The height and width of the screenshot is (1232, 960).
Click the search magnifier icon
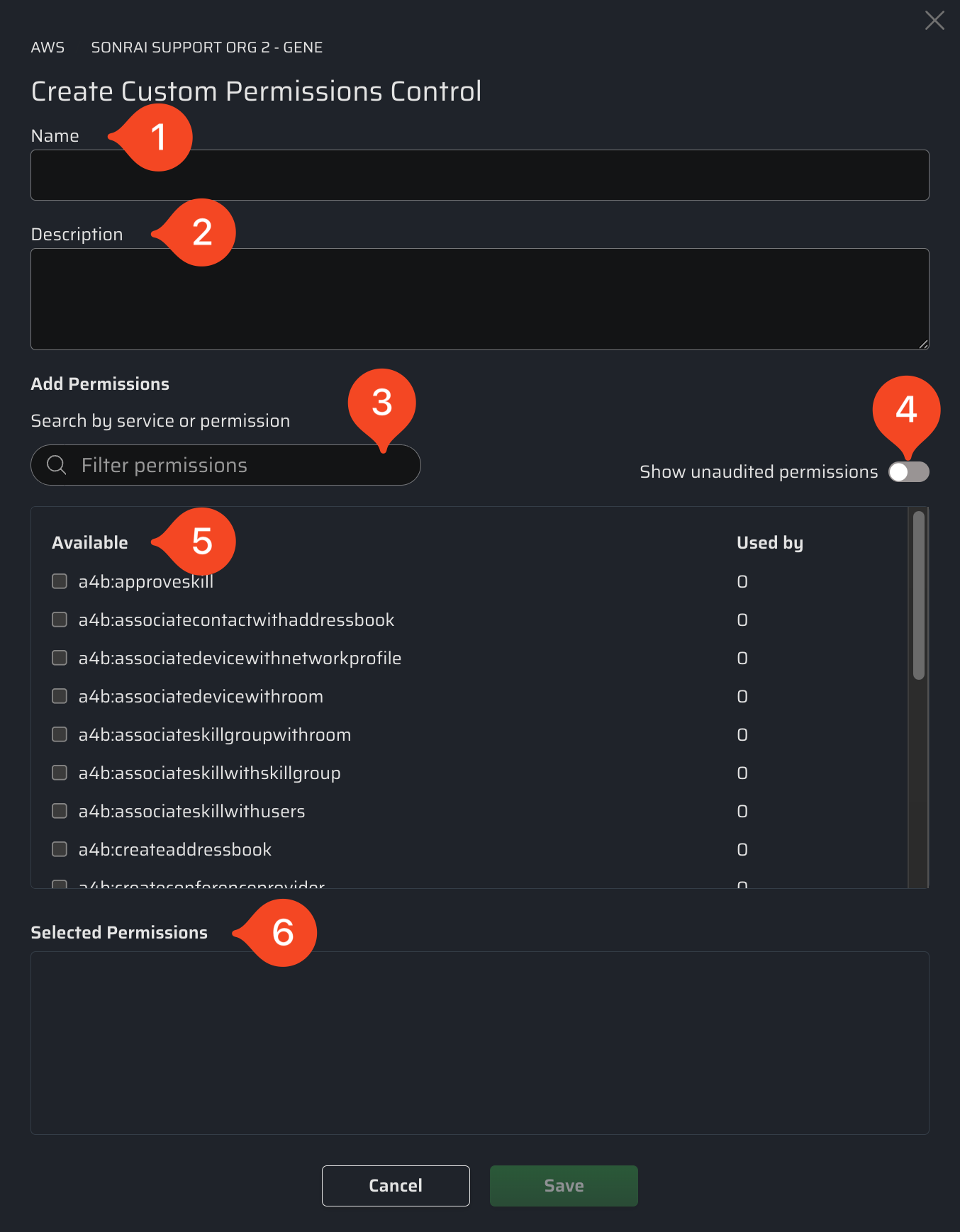[x=56, y=465]
